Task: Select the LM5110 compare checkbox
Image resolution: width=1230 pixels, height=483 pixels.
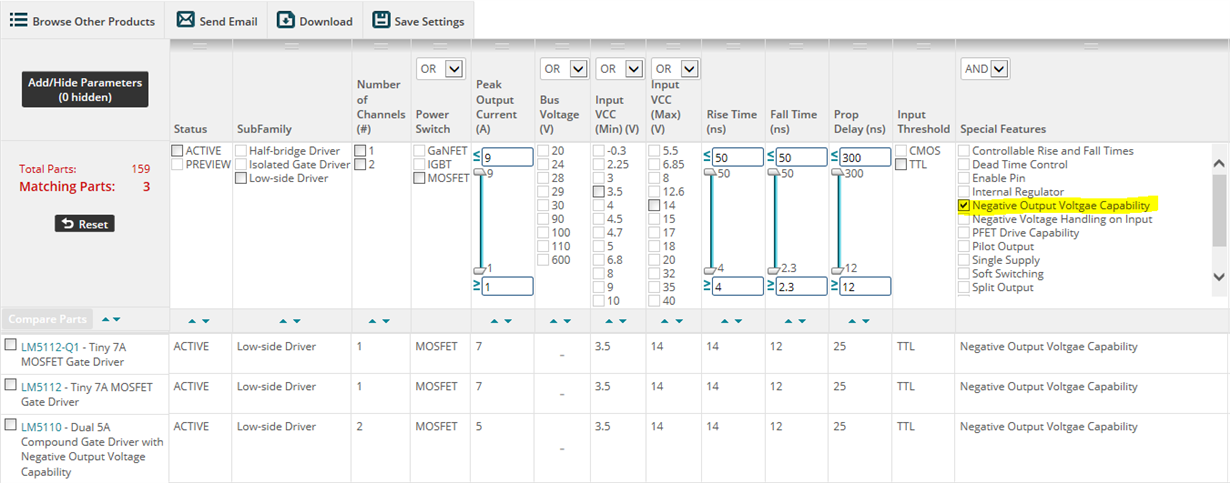Action: (10, 425)
